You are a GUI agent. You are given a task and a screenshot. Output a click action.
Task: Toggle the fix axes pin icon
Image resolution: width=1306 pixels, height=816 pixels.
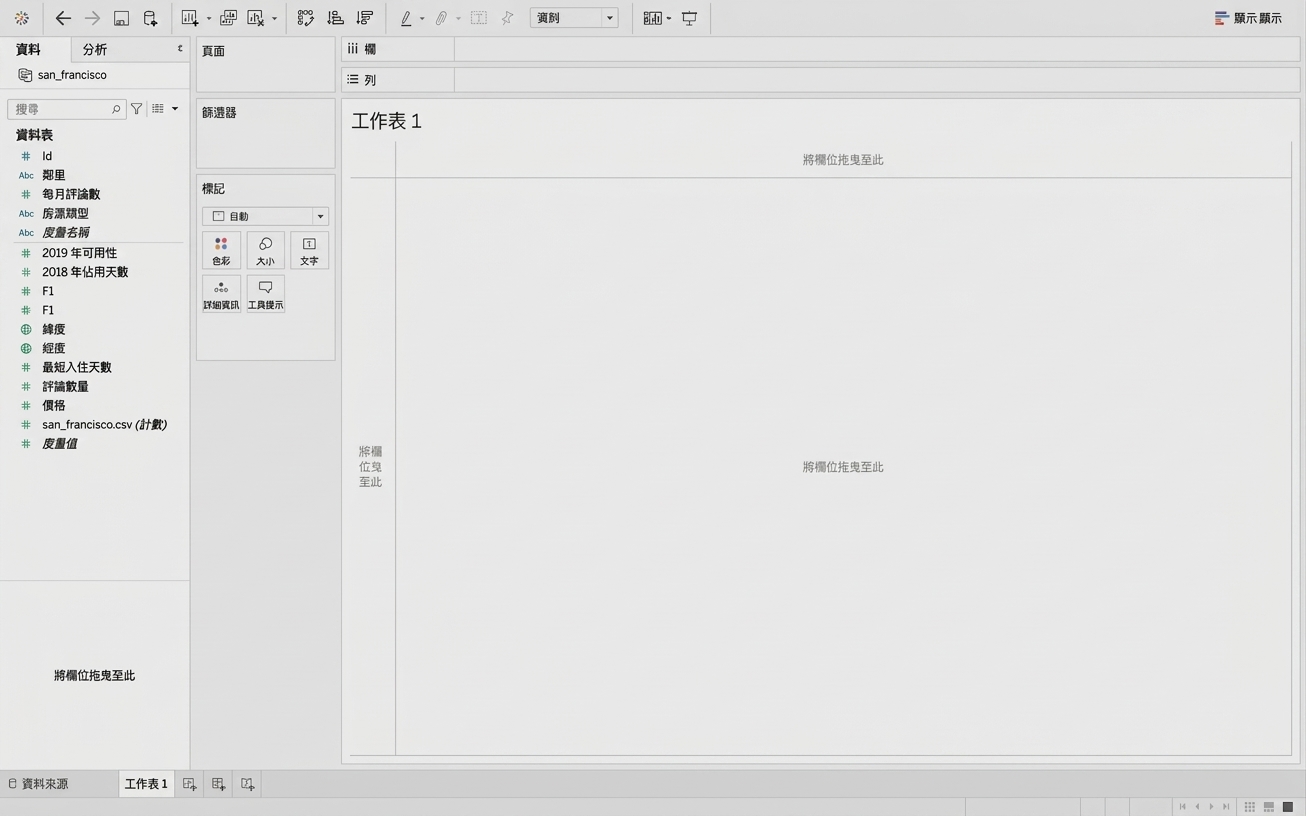click(507, 18)
